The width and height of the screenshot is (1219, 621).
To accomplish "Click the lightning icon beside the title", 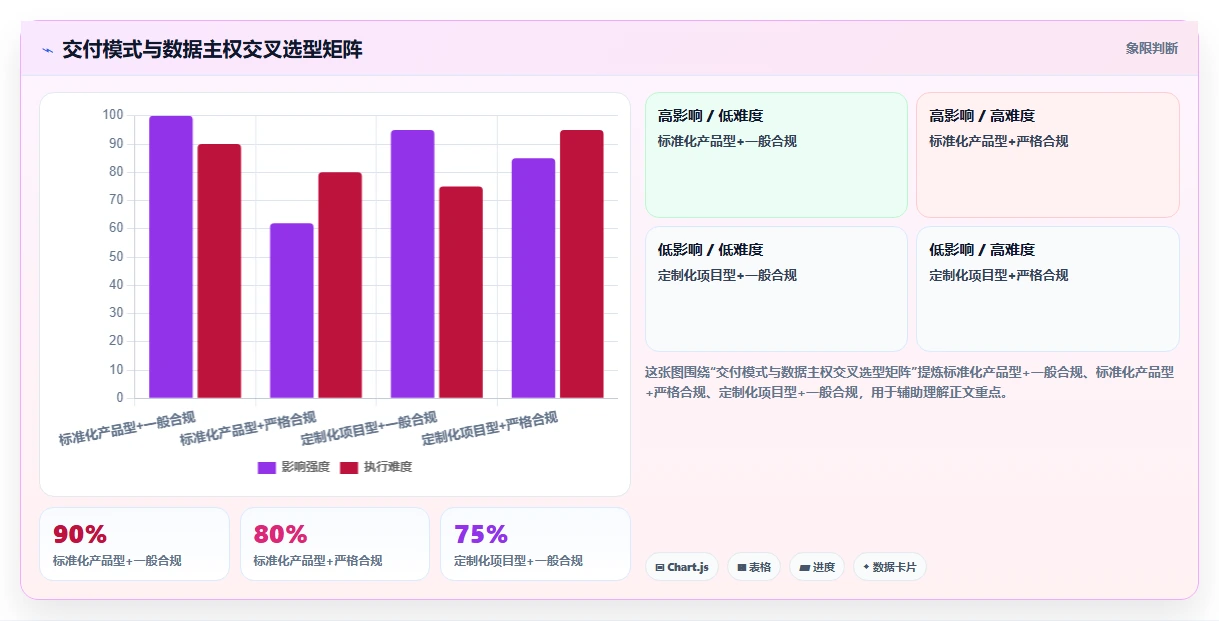I will pyautogui.click(x=47, y=50).
